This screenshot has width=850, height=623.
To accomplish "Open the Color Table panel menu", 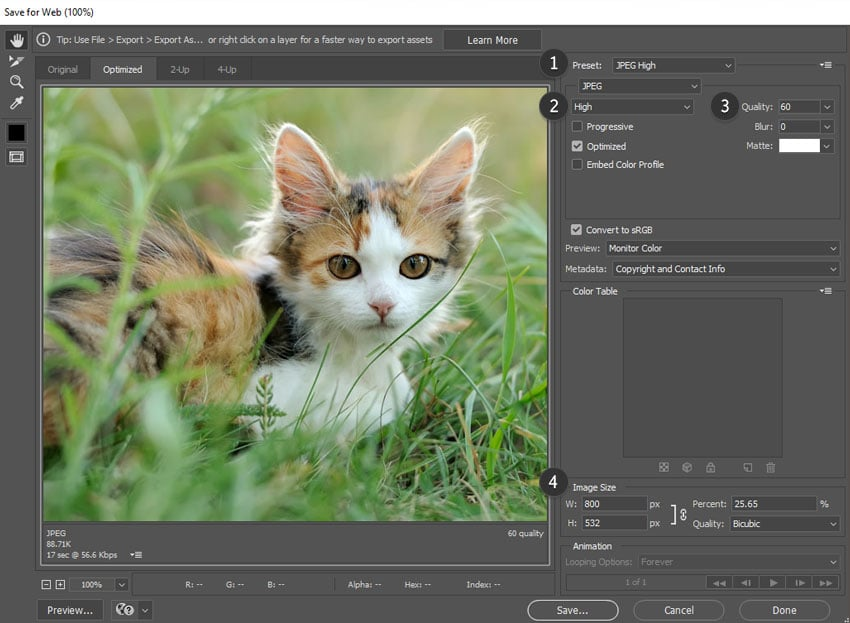I will (x=826, y=291).
